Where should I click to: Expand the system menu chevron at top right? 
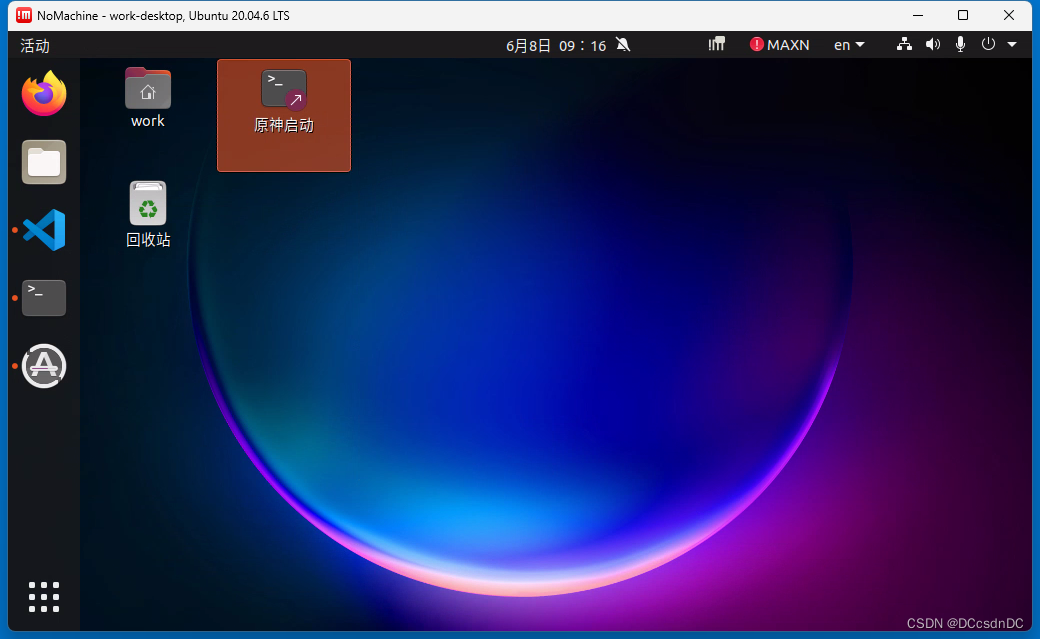coord(1012,44)
